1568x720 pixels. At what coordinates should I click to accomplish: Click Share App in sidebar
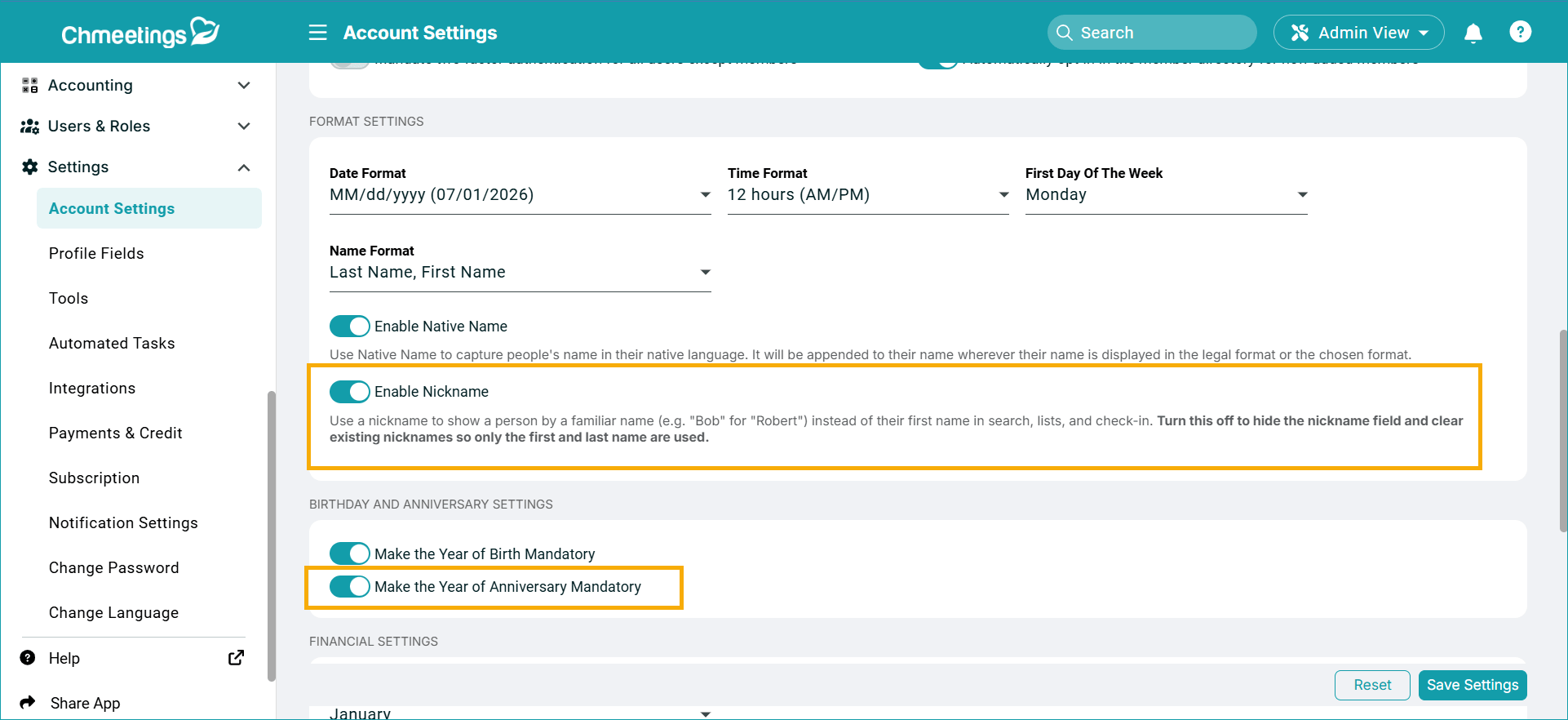coord(85,703)
